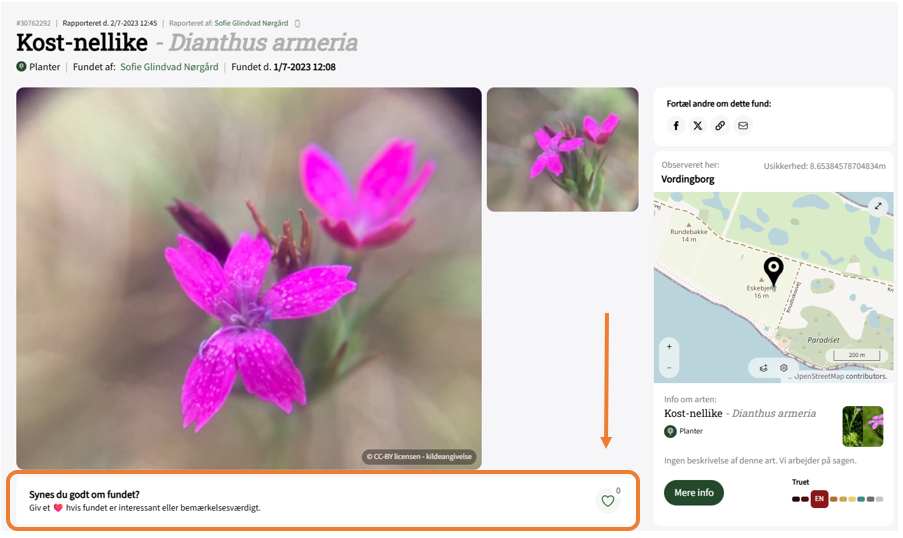Open 'Fundet af' Sofie Glindvad Nørgård profile

[x=169, y=67]
